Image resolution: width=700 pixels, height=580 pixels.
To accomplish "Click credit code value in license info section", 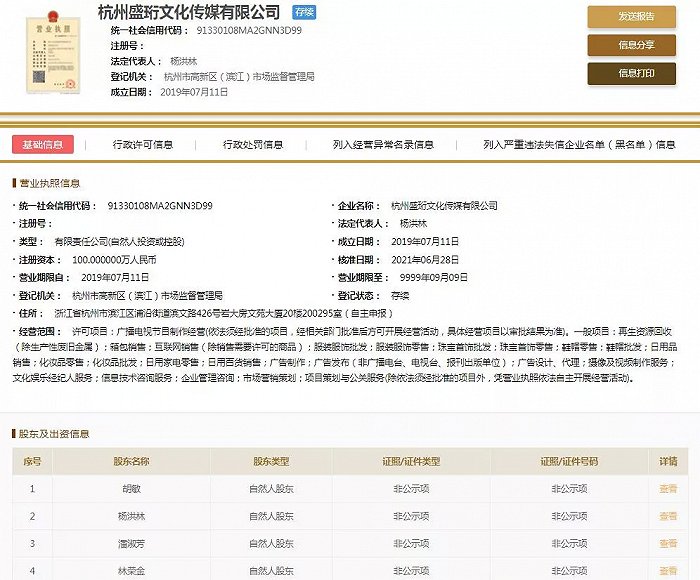I will click(x=160, y=206).
